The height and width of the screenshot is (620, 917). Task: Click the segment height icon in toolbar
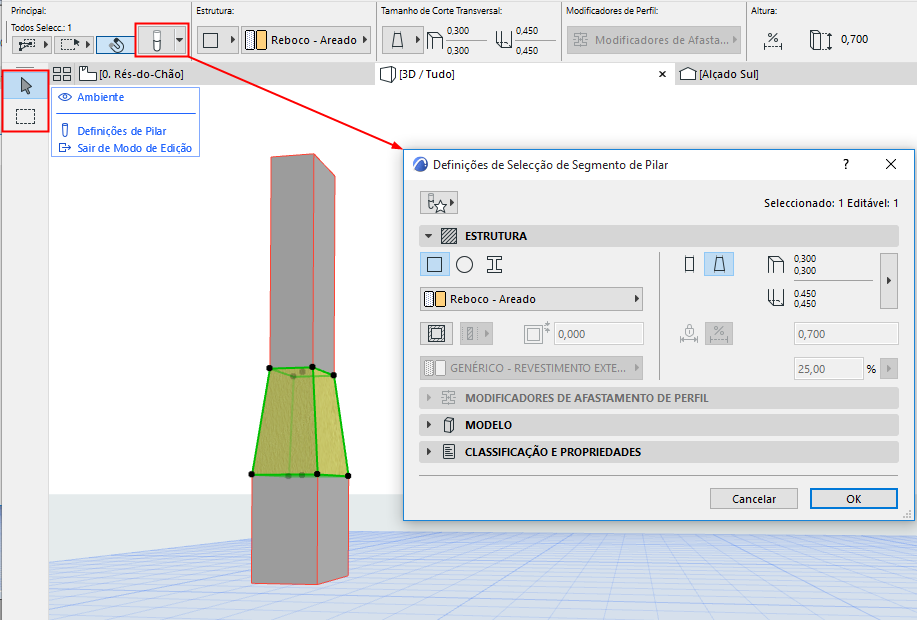(x=820, y=40)
